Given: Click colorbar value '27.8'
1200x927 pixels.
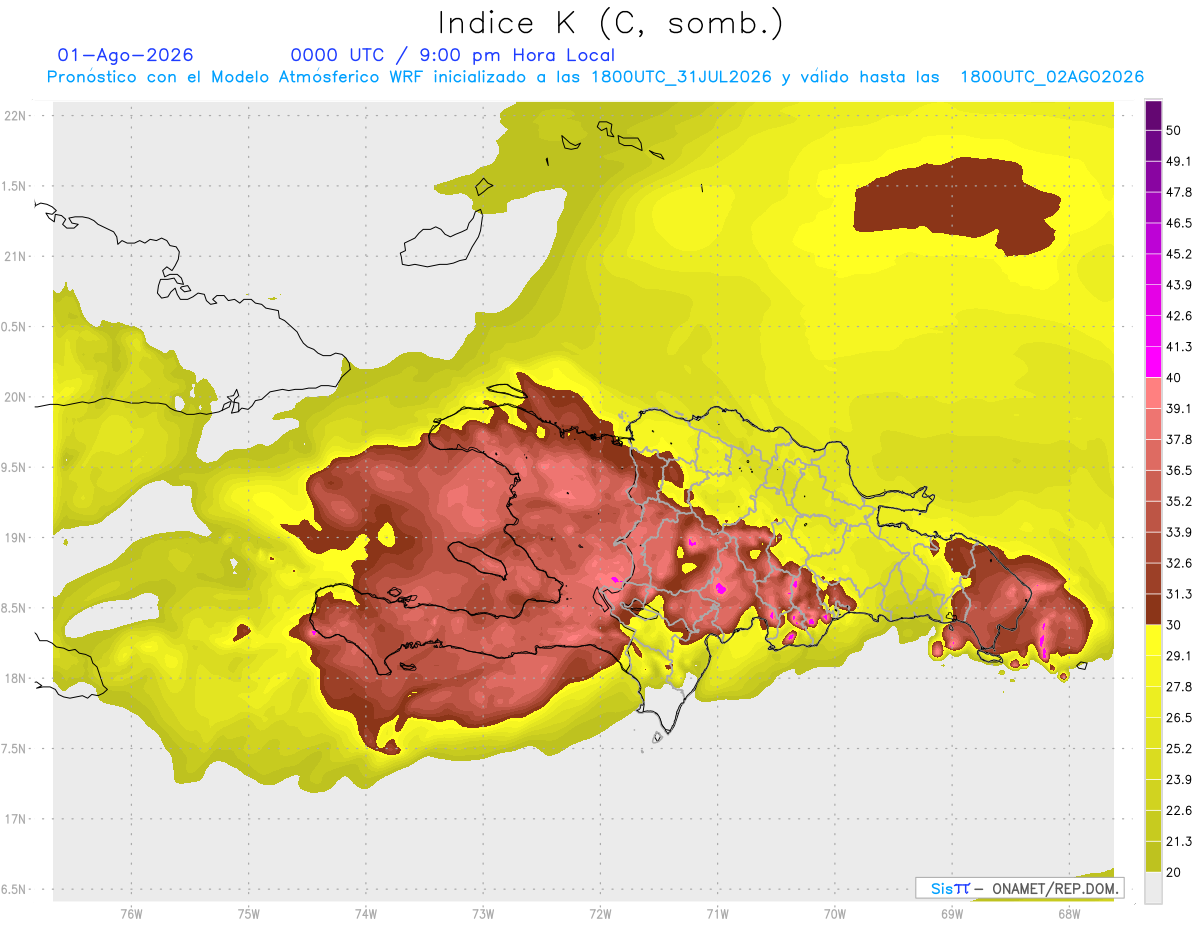Looking at the screenshot, I should [x=1178, y=687].
